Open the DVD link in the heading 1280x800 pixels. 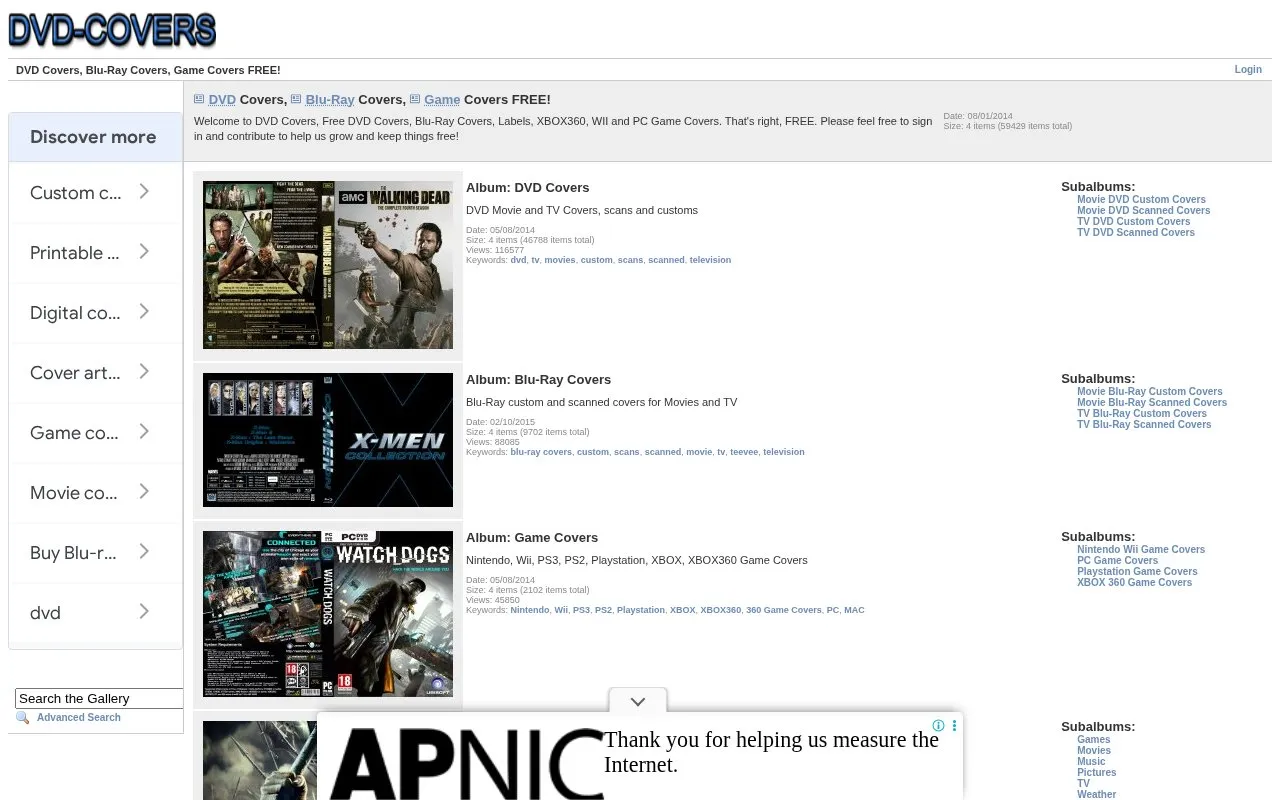coord(222,100)
